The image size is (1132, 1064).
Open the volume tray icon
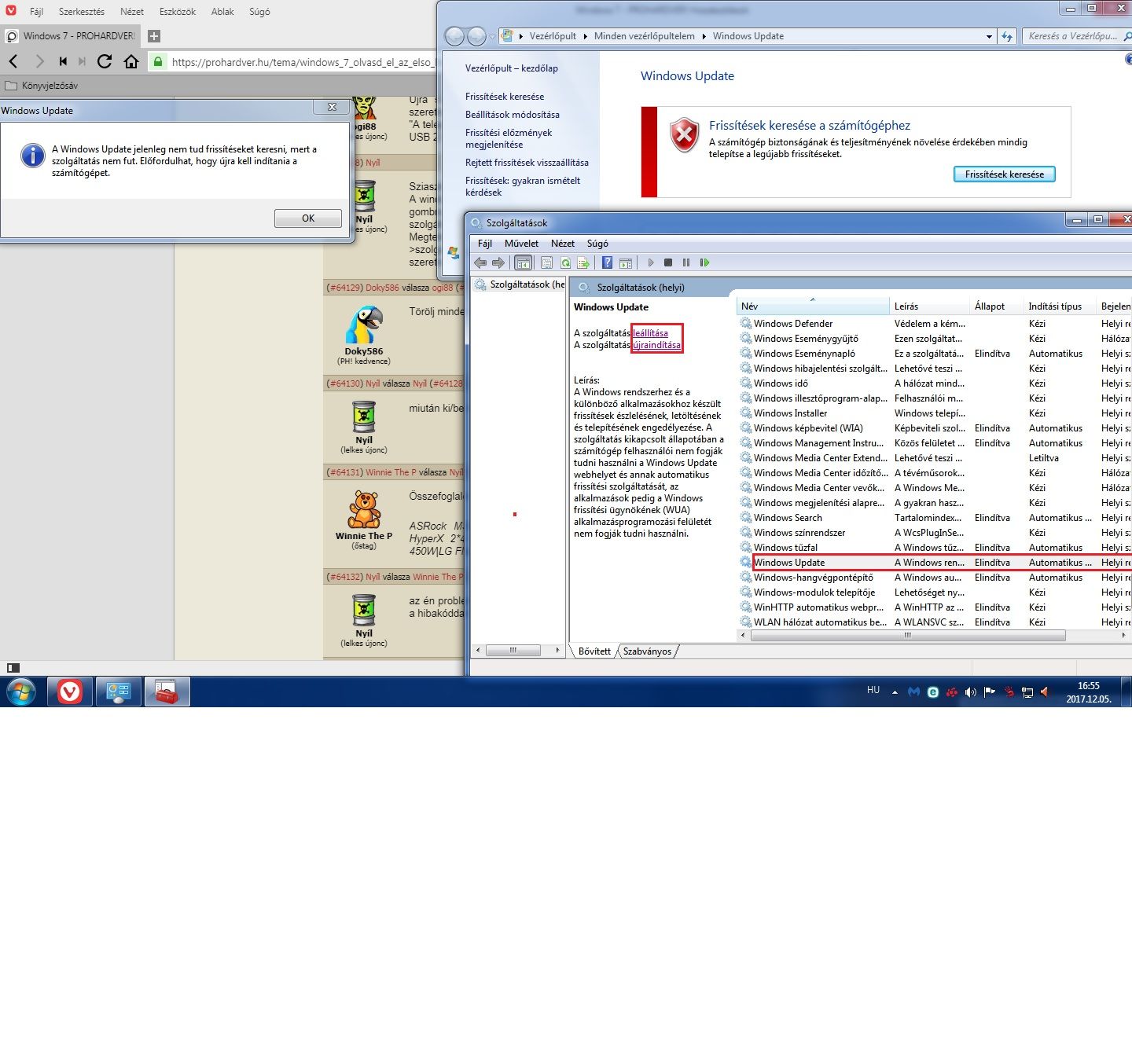coord(971,692)
